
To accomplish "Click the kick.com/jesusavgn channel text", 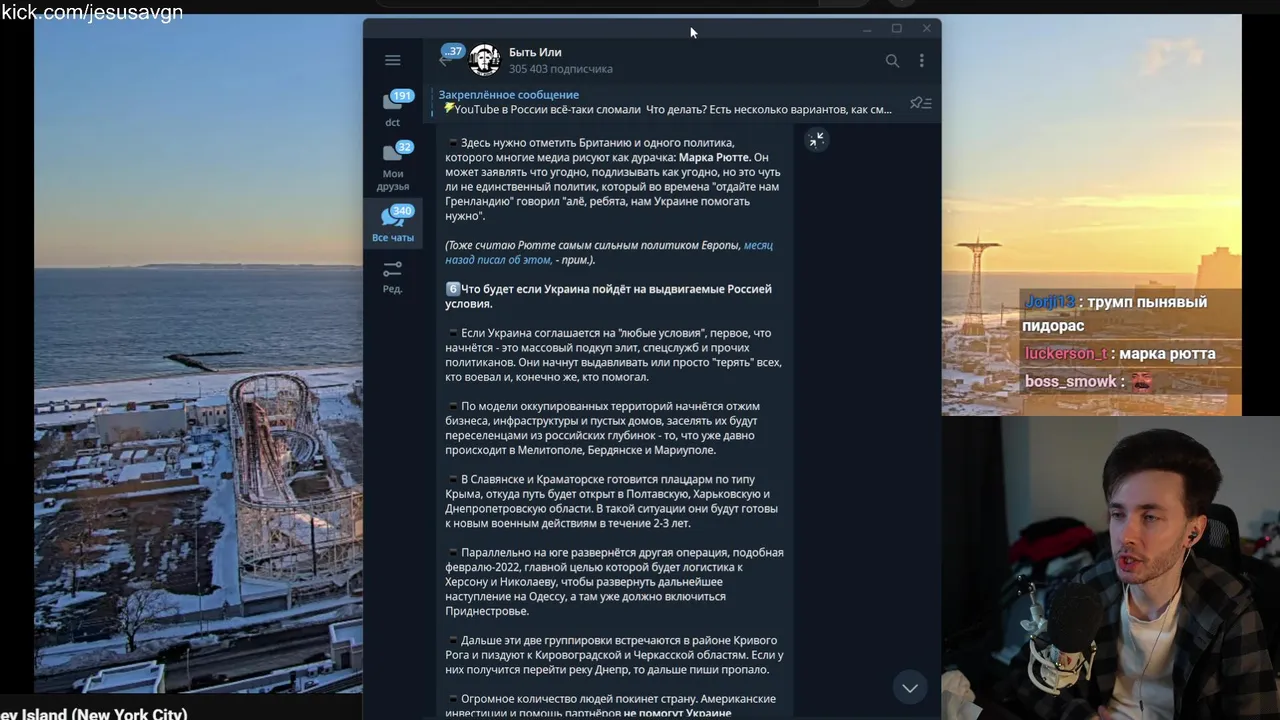I will click(x=92, y=12).
